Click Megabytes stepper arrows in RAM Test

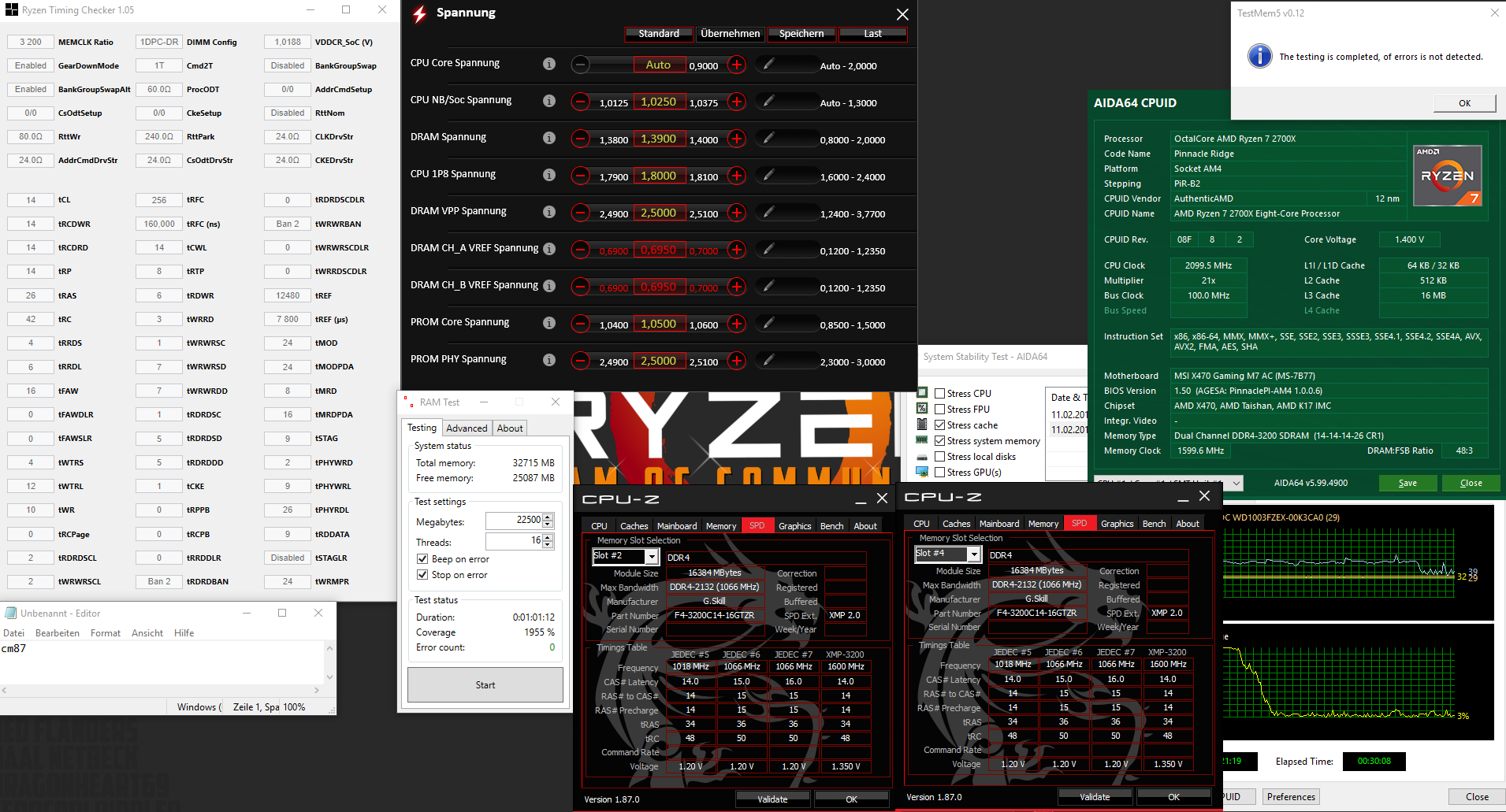(548, 521)
